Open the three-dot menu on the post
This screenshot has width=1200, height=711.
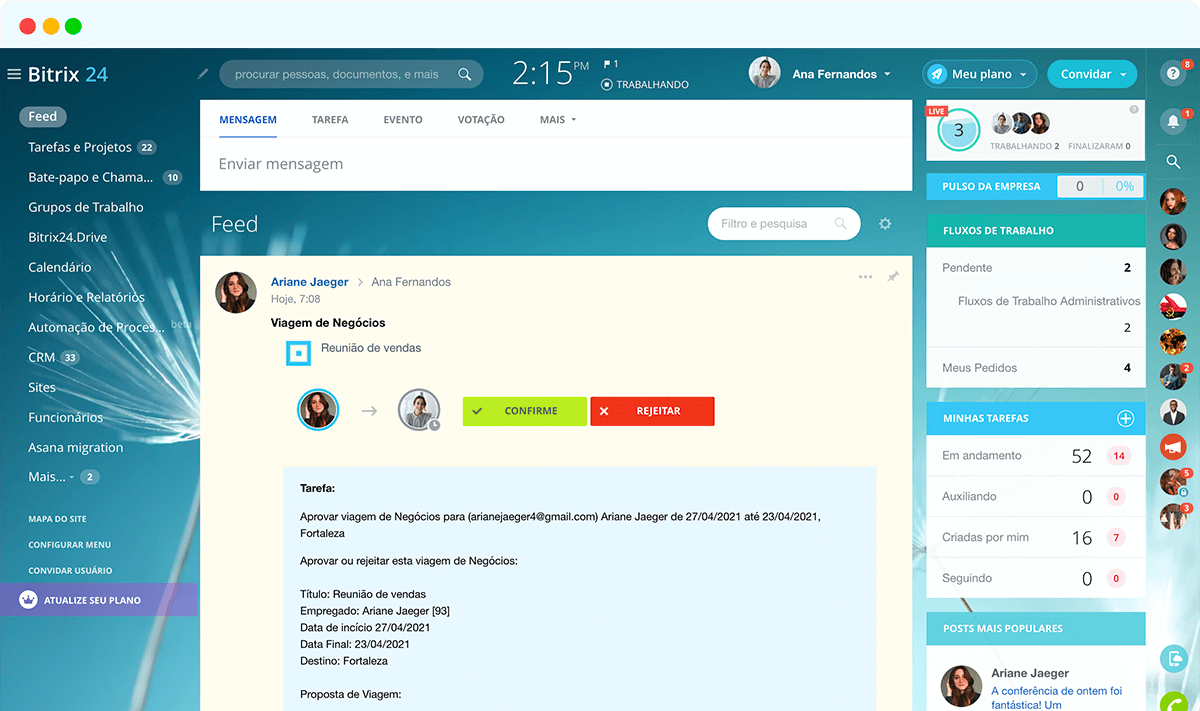pos(865,277)
